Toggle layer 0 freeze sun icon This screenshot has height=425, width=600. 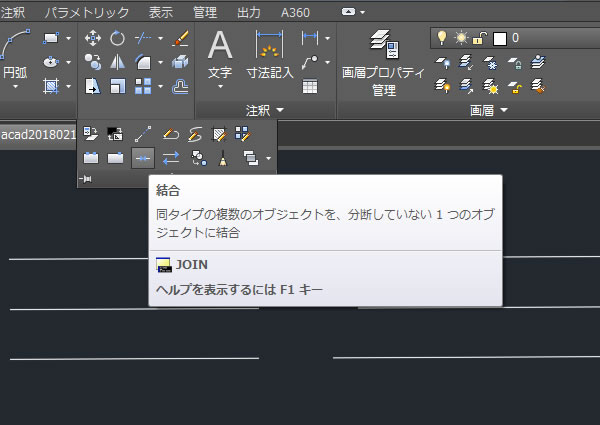(461, 38)
